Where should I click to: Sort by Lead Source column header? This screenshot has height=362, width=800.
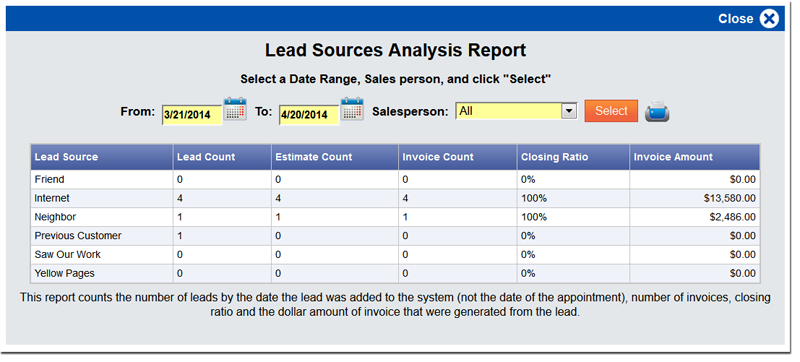(x=102, y=157)
